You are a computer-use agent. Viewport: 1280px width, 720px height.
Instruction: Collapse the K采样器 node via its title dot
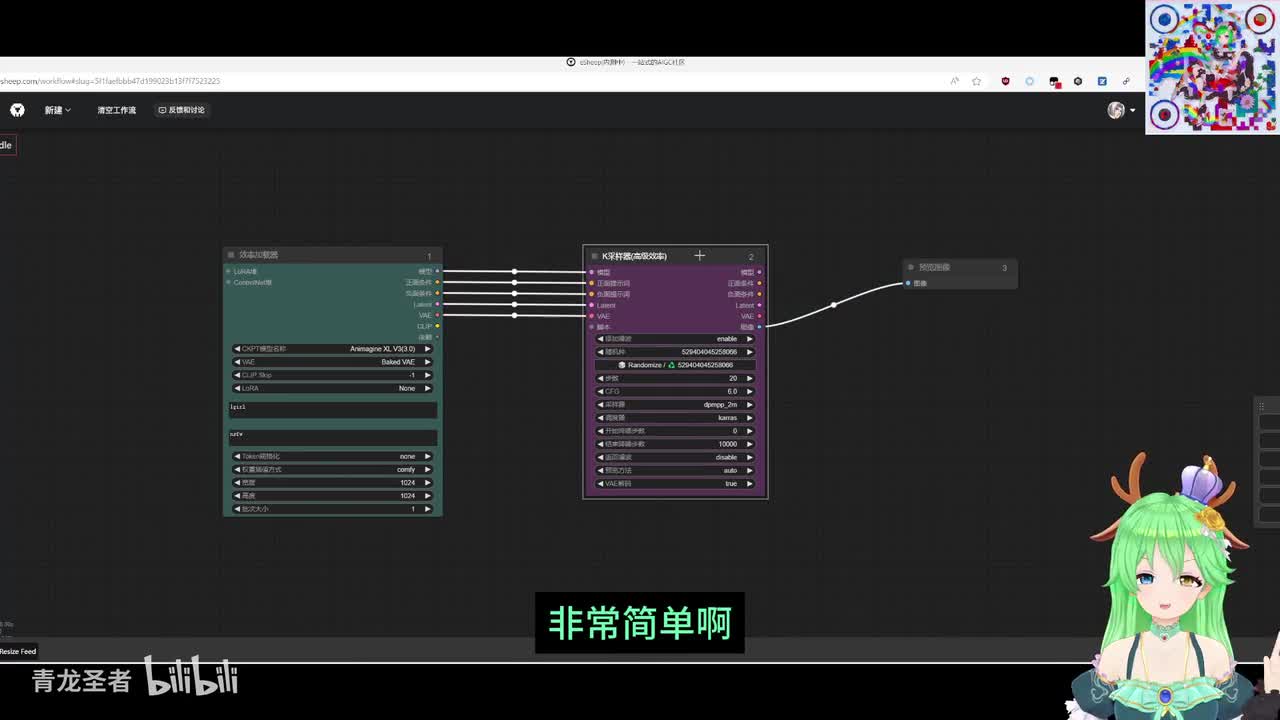[595, 256]
